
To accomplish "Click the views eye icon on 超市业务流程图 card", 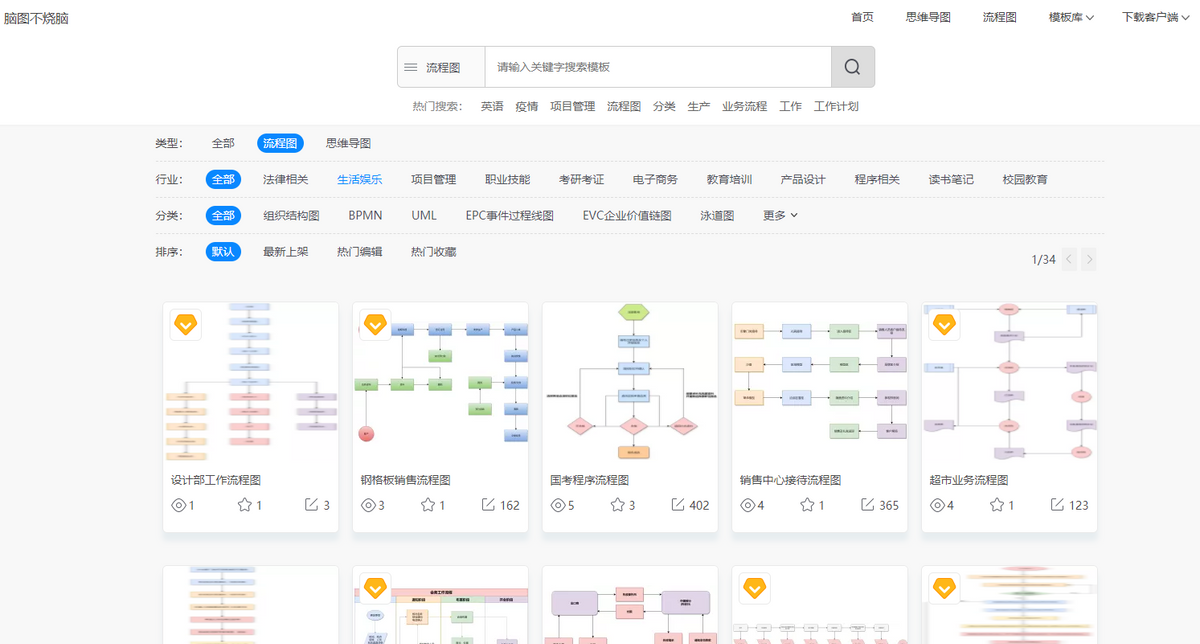I will click(x=939, y=505).
